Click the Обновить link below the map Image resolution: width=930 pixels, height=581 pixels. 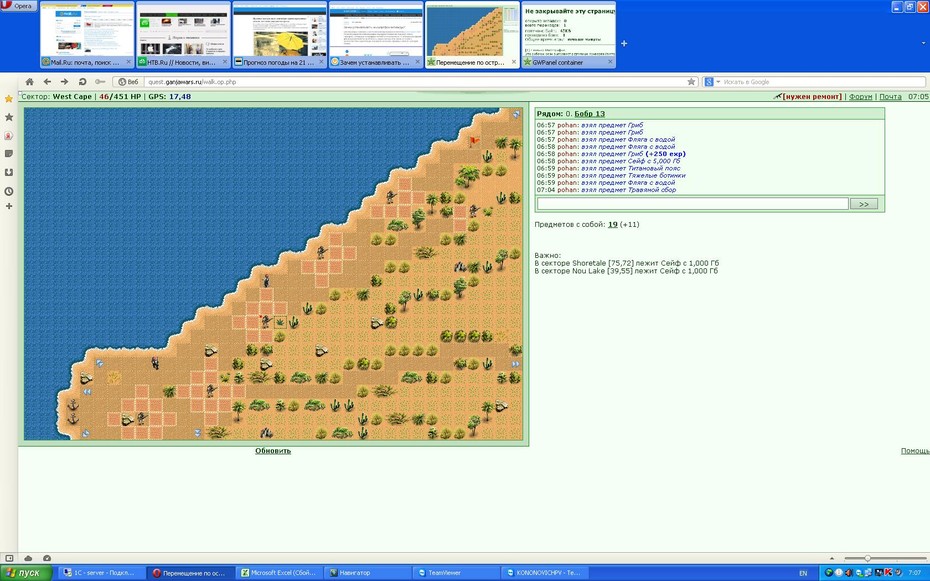click(x=273, y=451)
